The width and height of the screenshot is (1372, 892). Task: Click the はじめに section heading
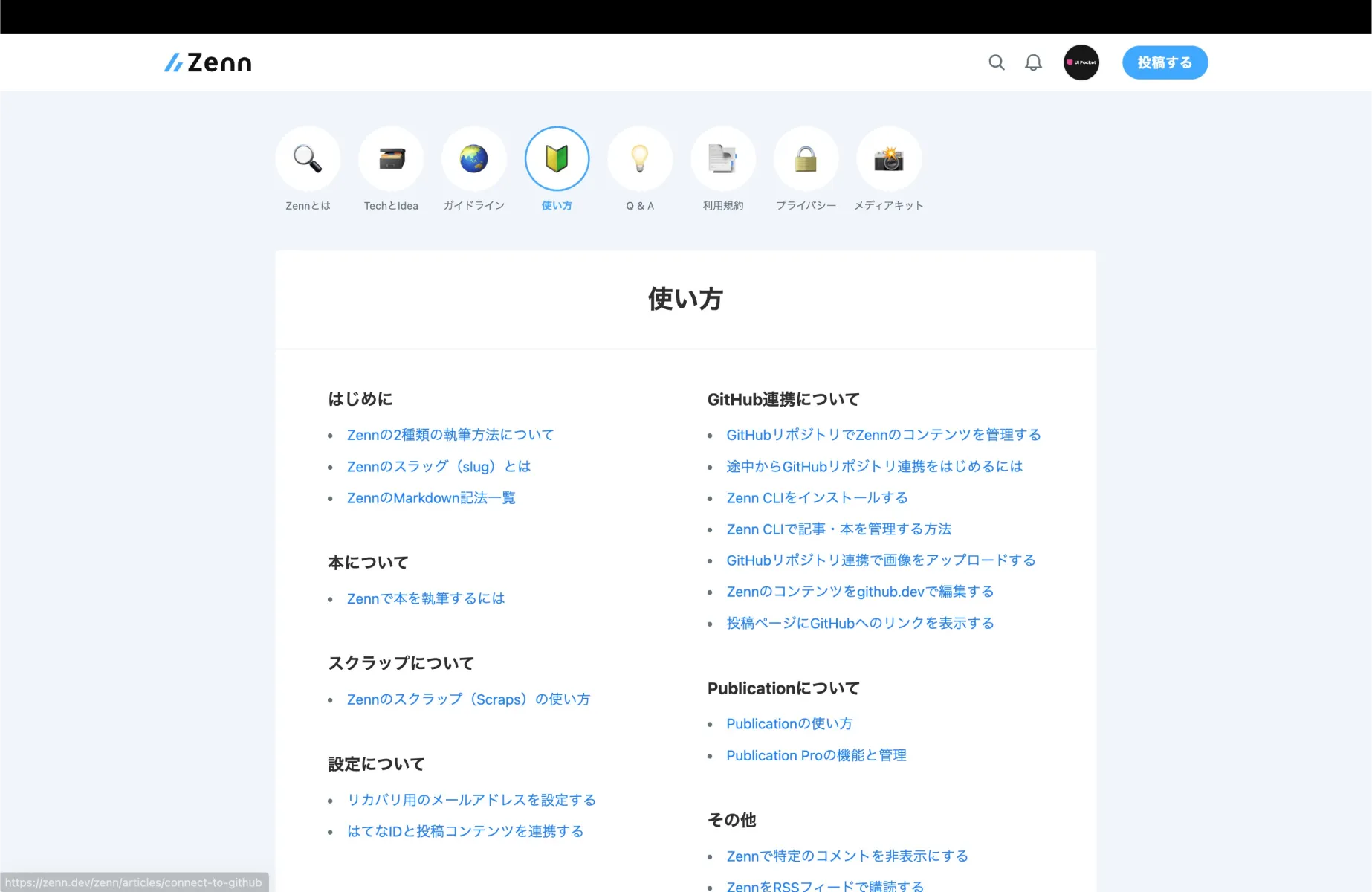click(360, 399)
